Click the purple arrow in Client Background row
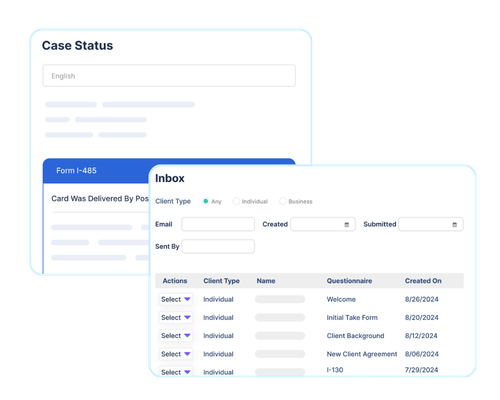This screenshot has height=400, width=500. 187,335
